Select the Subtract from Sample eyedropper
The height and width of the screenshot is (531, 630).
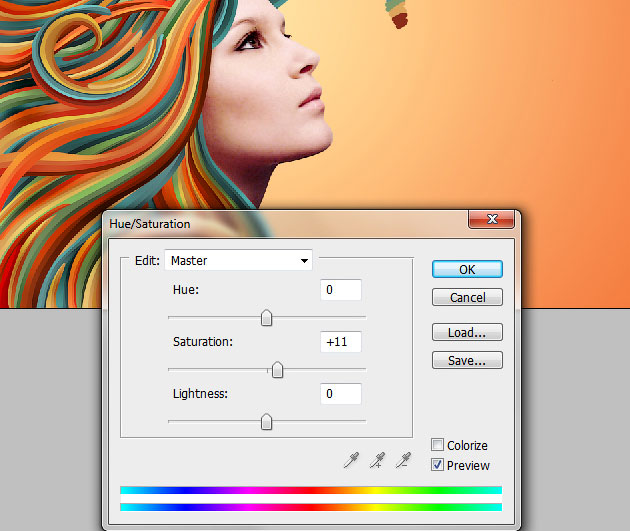click(x=403, y=460)
